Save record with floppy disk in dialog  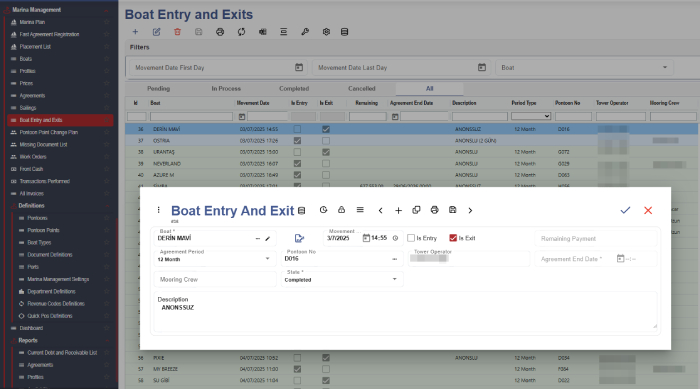point(452,210)
